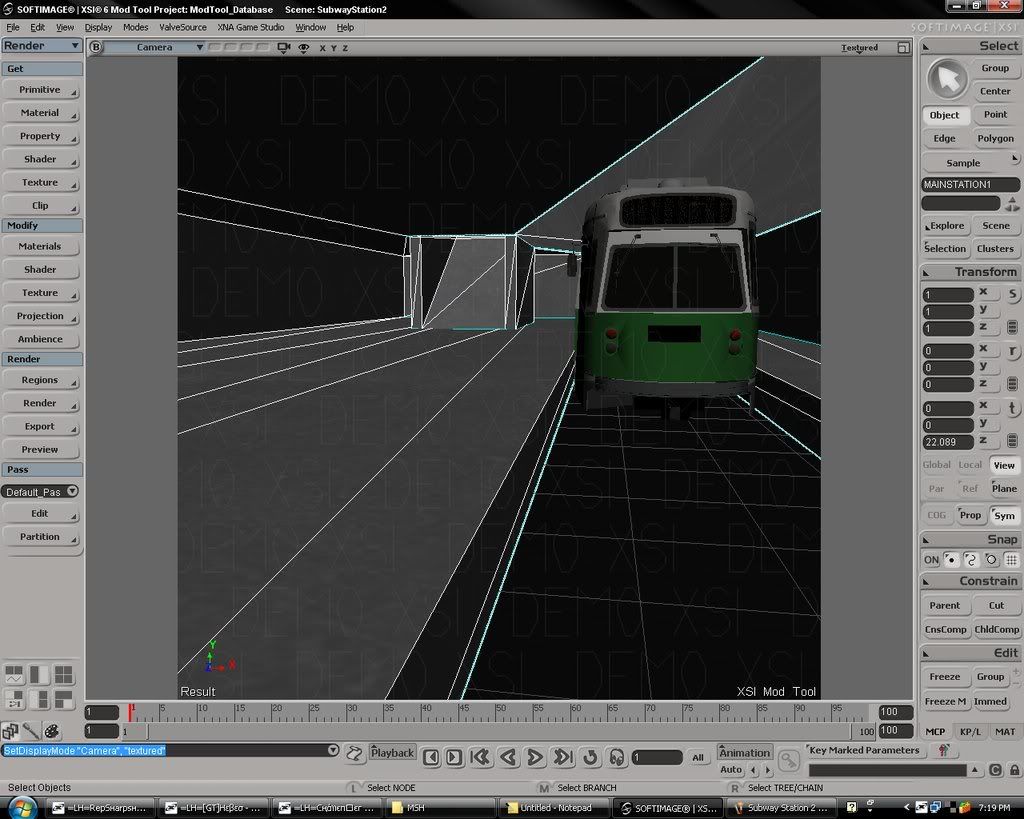Open the Camera view dropdown

pyautogui.click(x=154, y=47)
